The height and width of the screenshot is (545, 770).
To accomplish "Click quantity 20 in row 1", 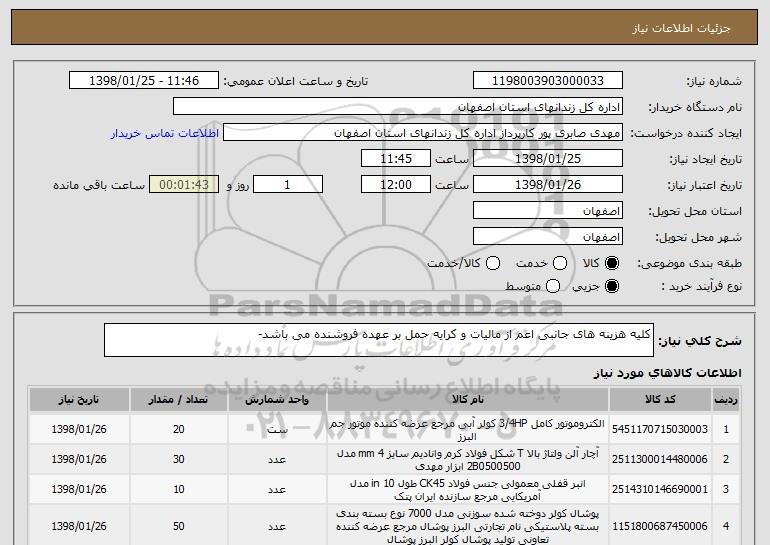I will 179,429.
